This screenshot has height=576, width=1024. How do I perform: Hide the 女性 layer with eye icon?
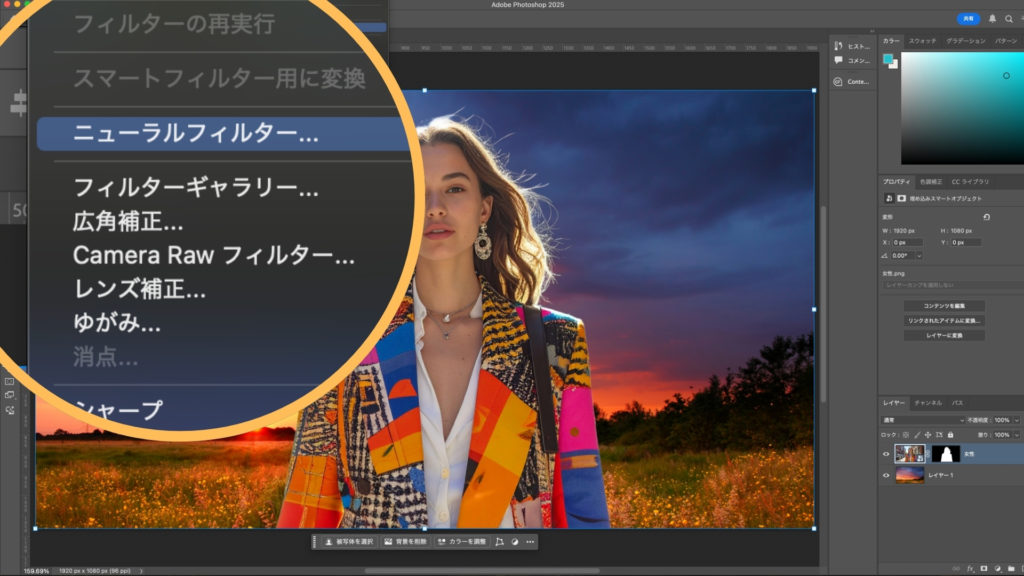pyautogui.click(x=886, y=454)
